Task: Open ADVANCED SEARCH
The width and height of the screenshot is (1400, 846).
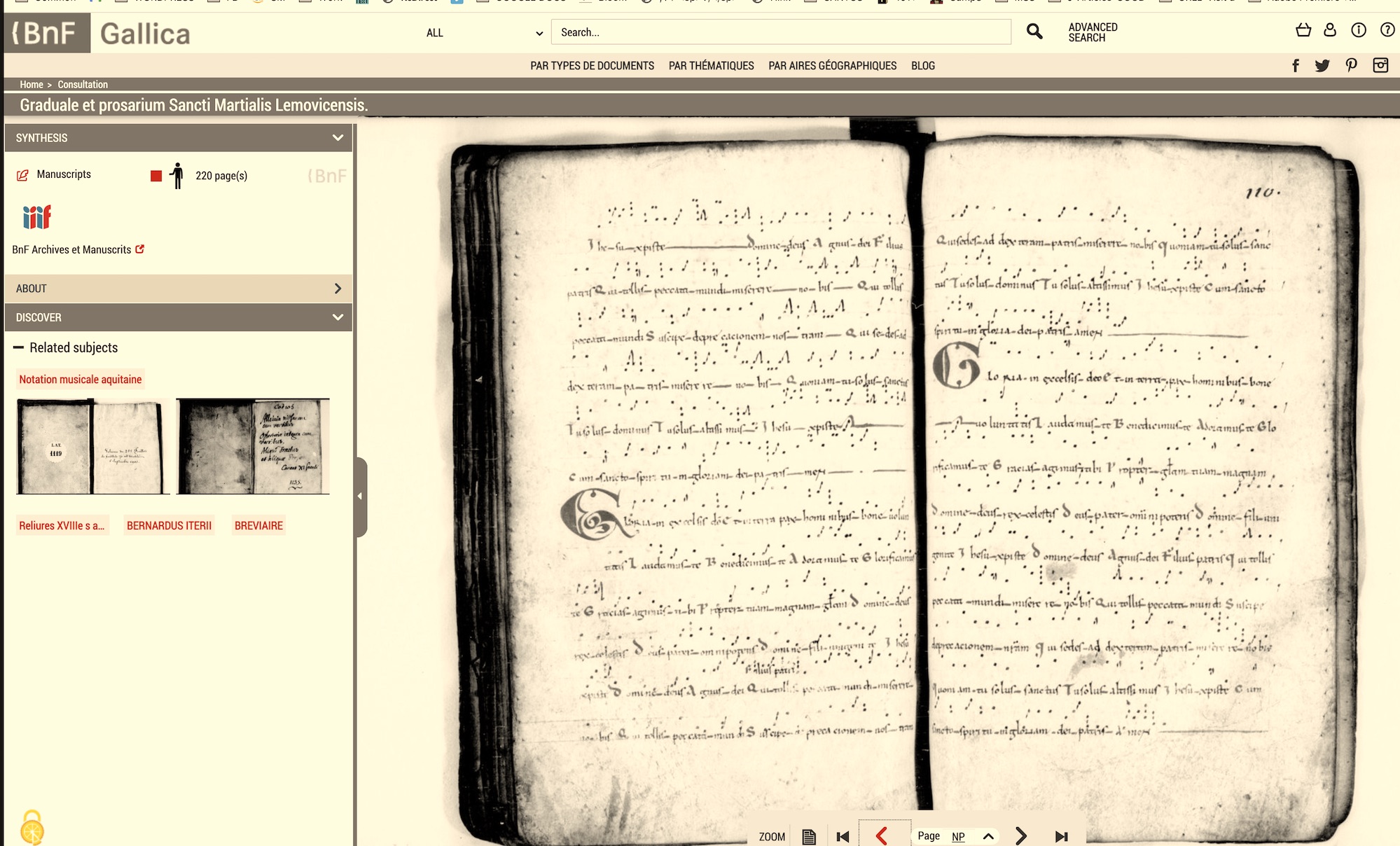Action: [1093, 32]
